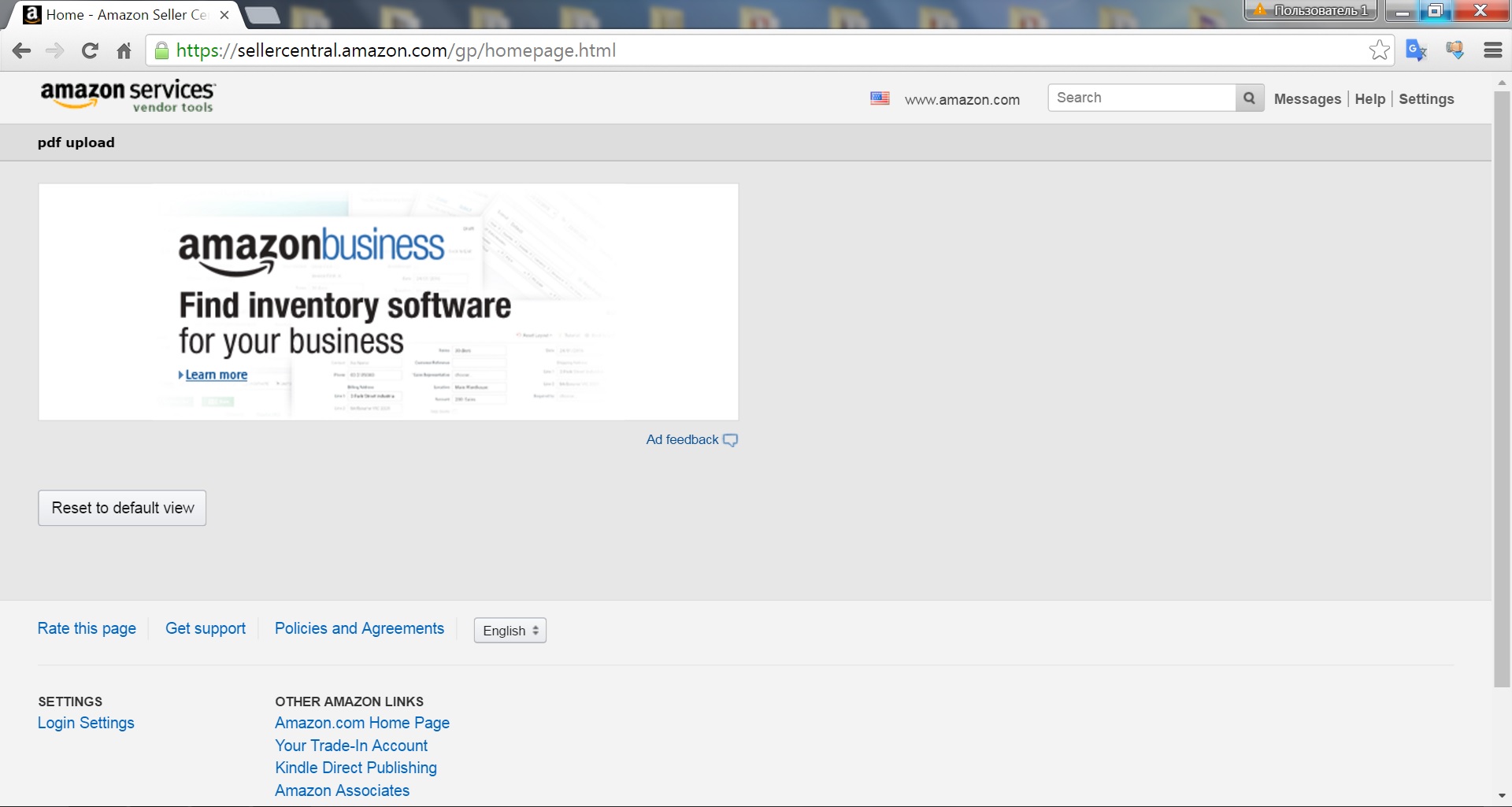The image size is (1512, 807).
Task: Click the browser forward arrow
Action: click(55, 51)
